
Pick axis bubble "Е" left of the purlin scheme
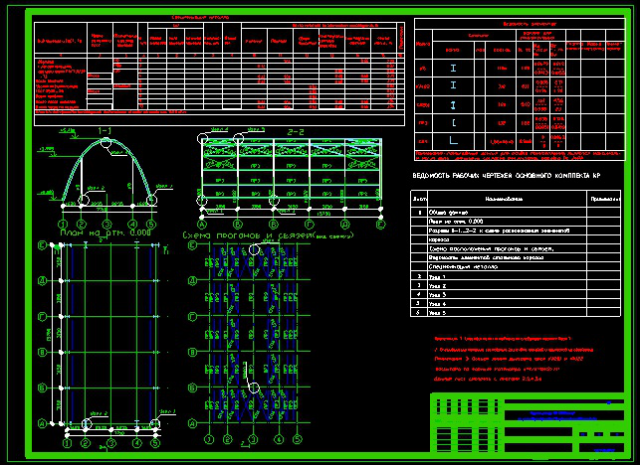[192, 245]
